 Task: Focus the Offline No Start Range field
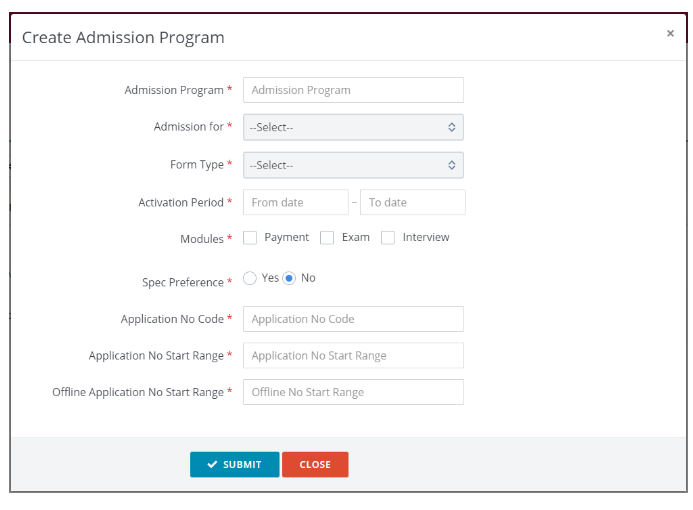(353, 392)
